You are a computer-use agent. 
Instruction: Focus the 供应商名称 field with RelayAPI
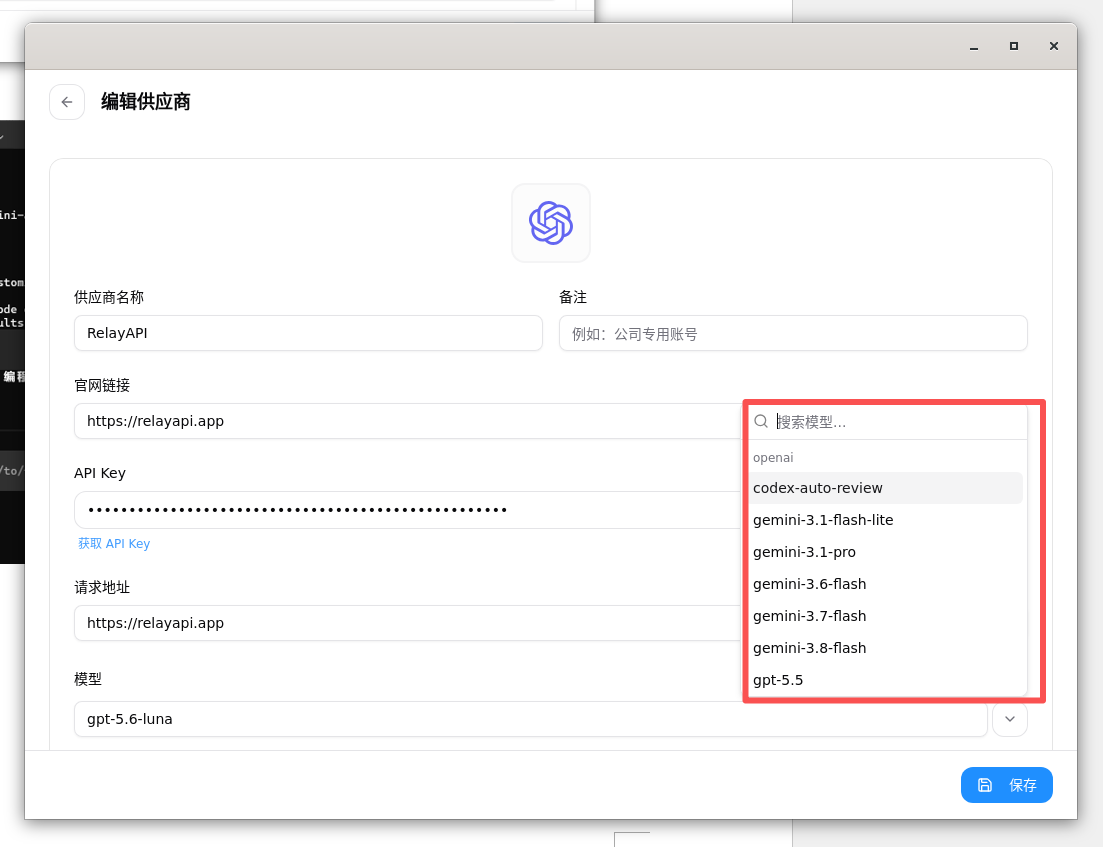point(308,333)
